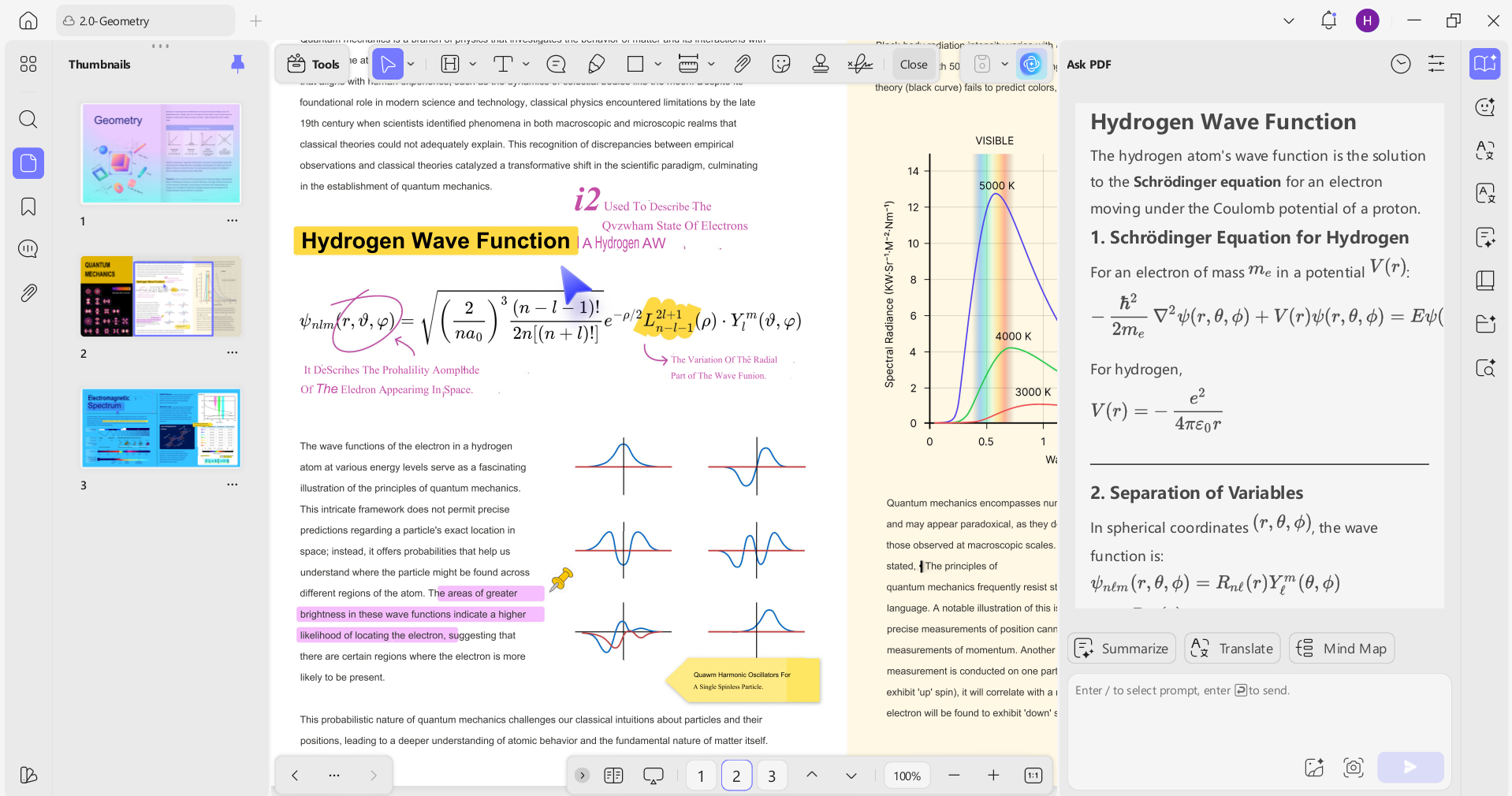This screenshot has height=796, width=1512.
Task: Go to the Home screen icon
Action: (28, 21)
